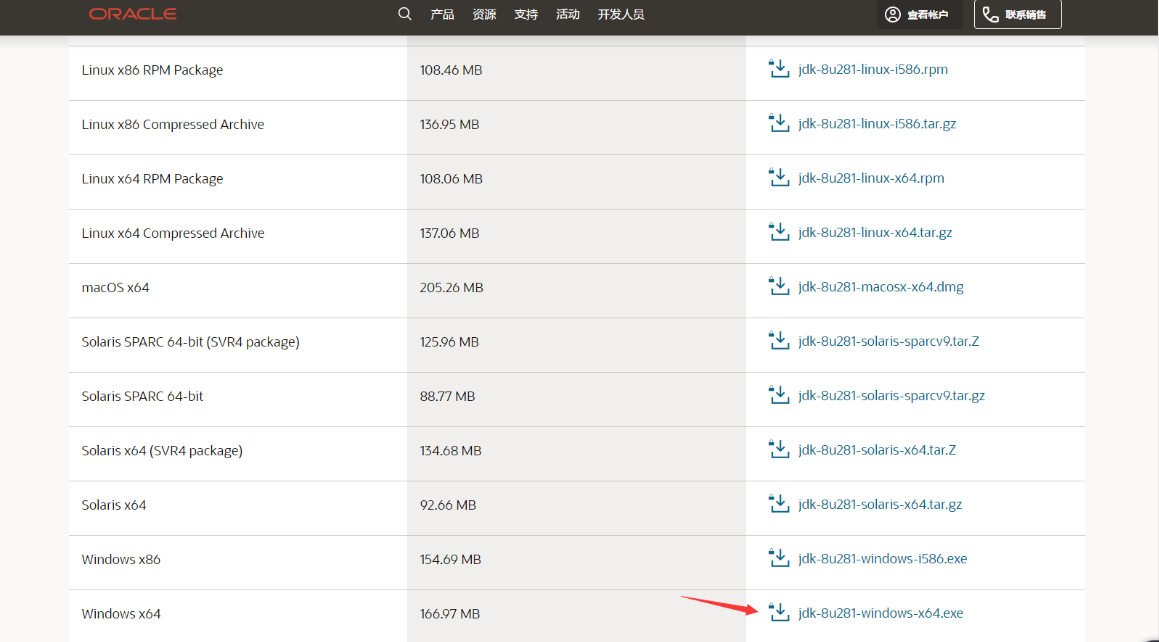Download jdk-8u281-linux-i586.rpm link
1159x642 pixels.
[x=873, y=69]
